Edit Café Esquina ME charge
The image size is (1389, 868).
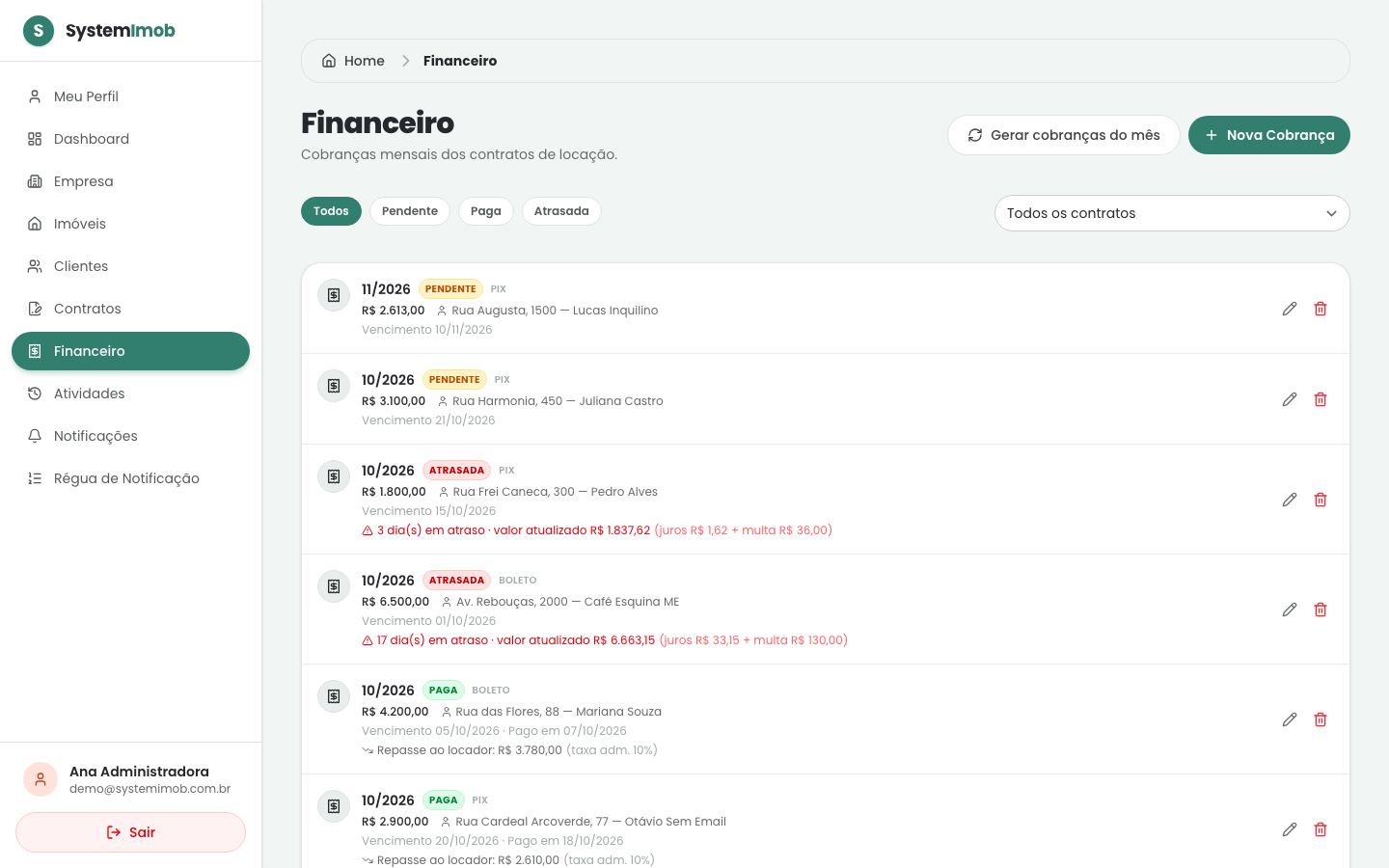pos(1290,610)
